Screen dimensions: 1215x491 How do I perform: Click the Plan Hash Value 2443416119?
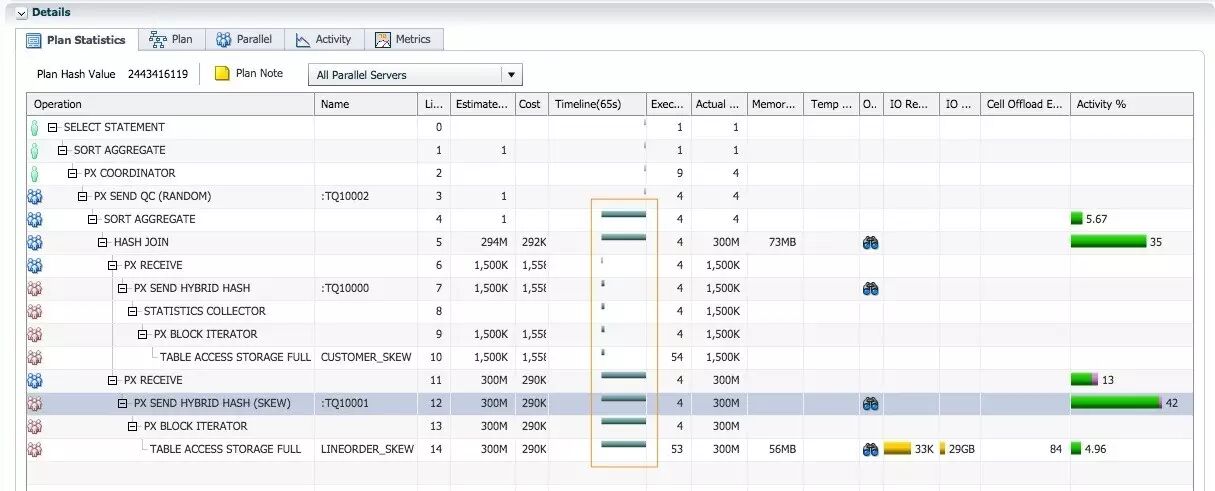[158, 74]
